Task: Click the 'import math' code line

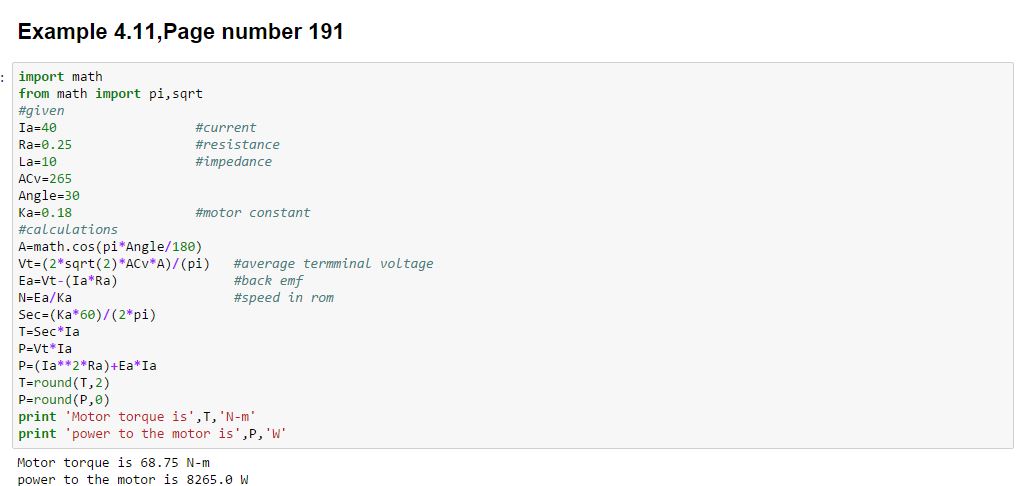Action: (x=60, y=77)
